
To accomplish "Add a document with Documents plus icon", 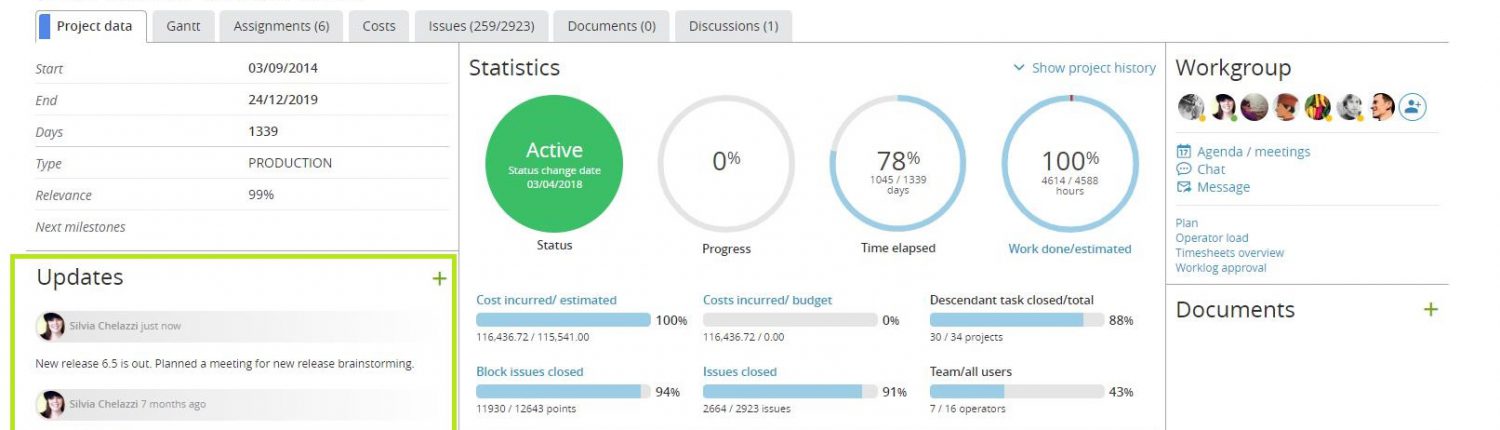I will tap(1430, 310).
